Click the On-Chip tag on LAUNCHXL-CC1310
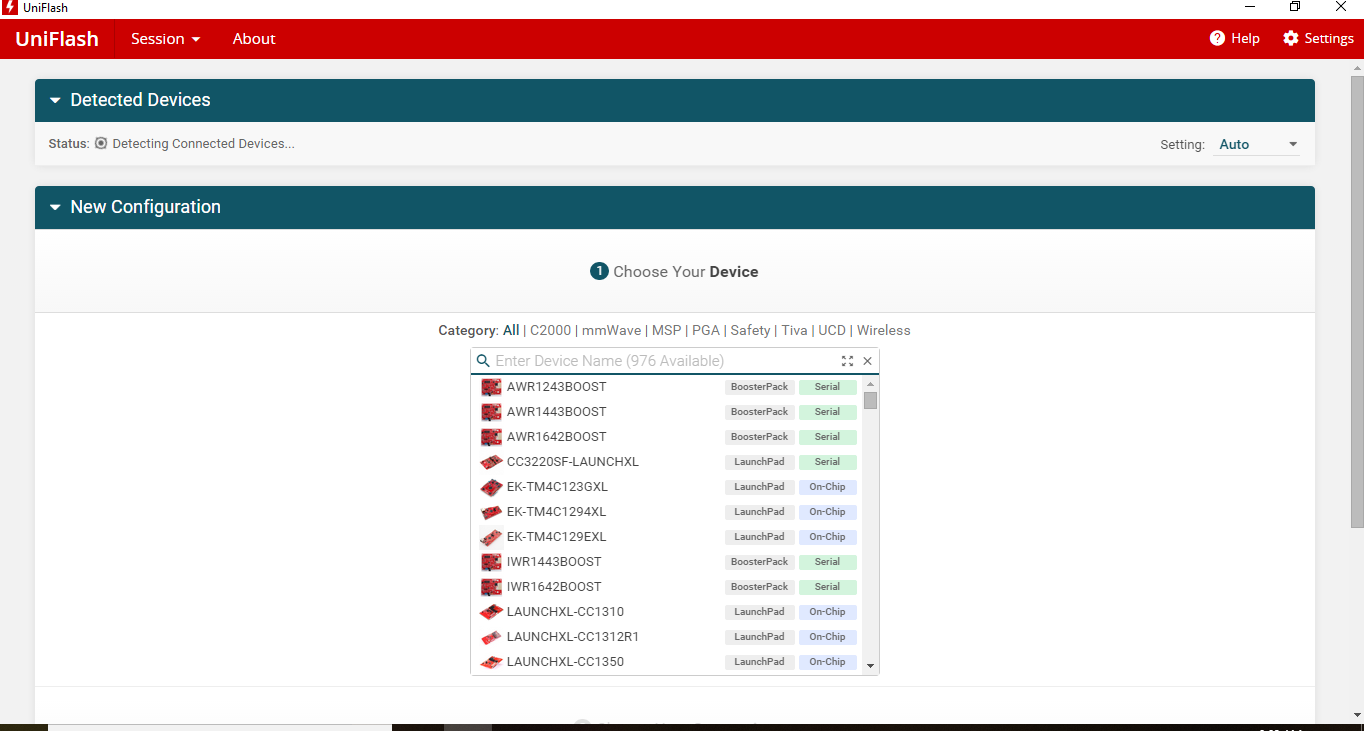 click(x=827, y=612)
